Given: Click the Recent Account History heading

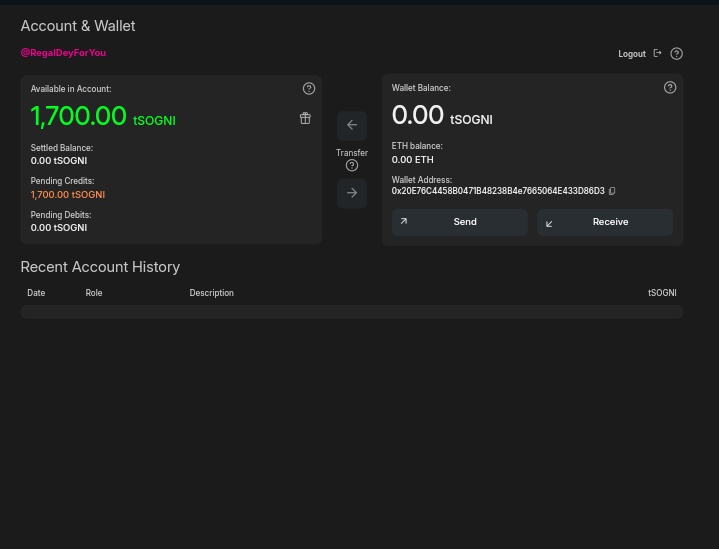Looking at the screenshot, I should [100, 267].
